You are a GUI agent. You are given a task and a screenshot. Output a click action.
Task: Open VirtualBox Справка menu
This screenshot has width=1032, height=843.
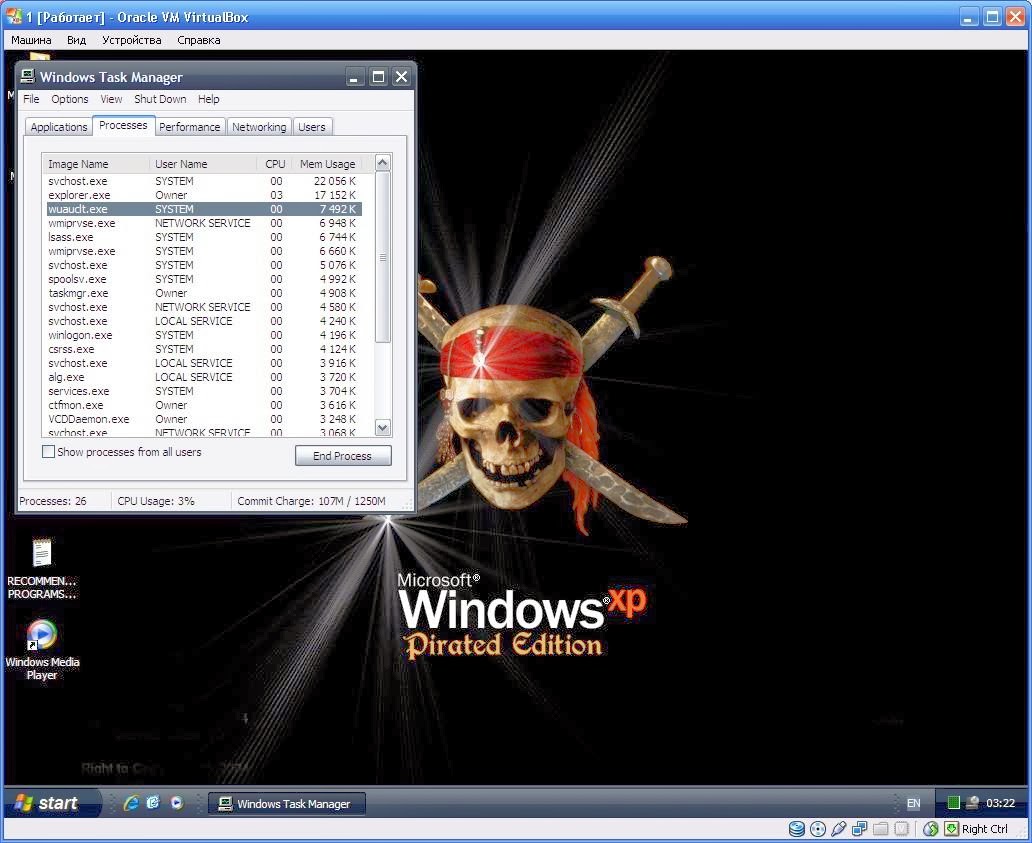[x=199, y=40]
